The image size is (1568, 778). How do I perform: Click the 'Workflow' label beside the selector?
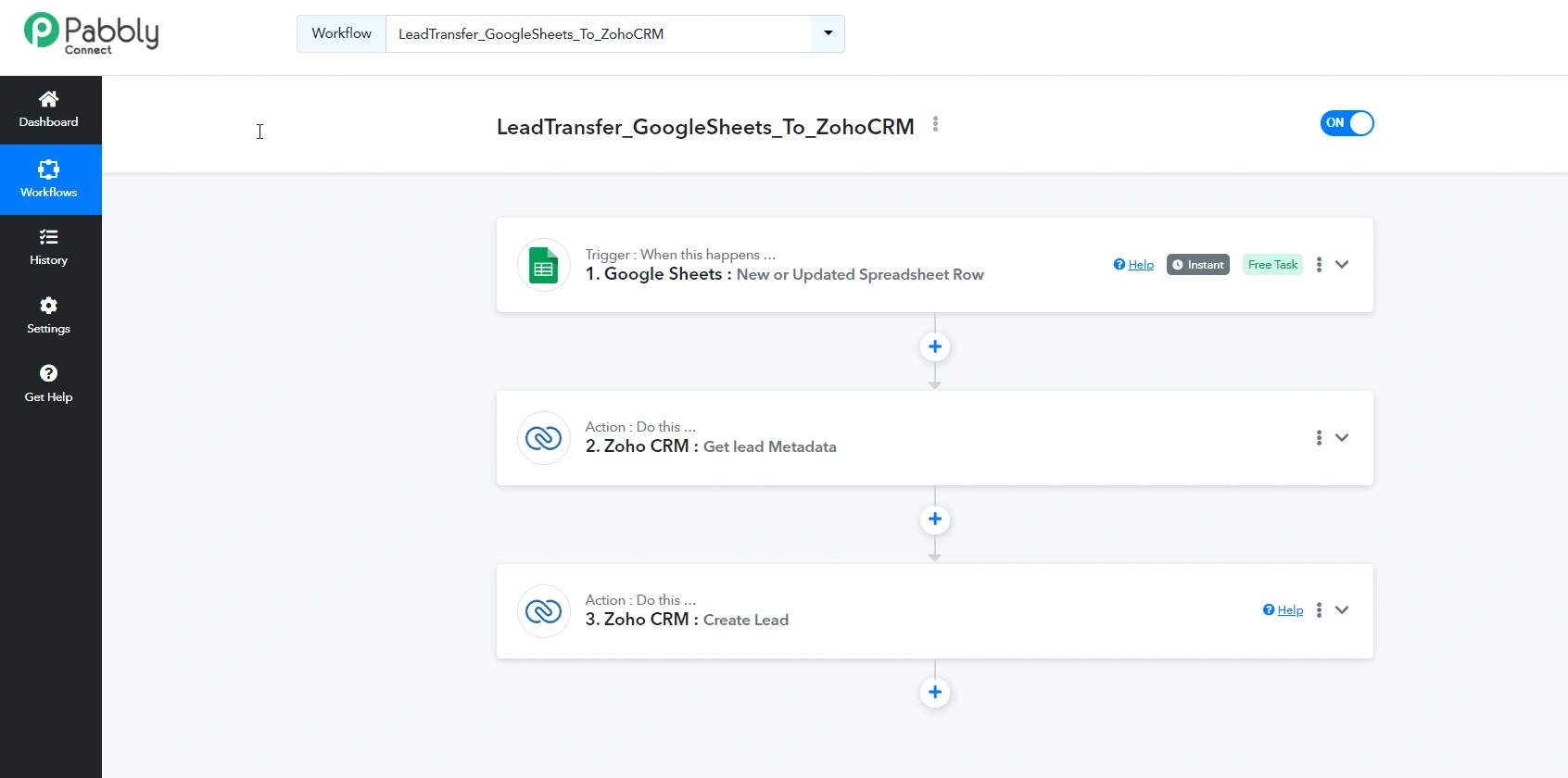342,34
